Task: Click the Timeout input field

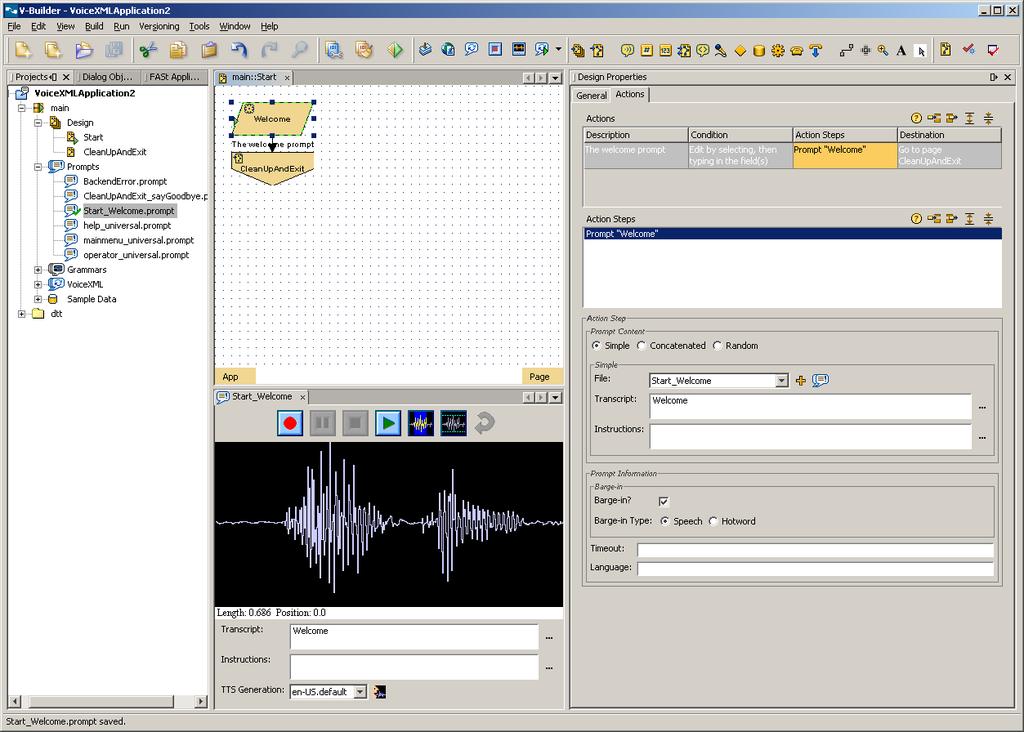Action: [x=815, y=549]
